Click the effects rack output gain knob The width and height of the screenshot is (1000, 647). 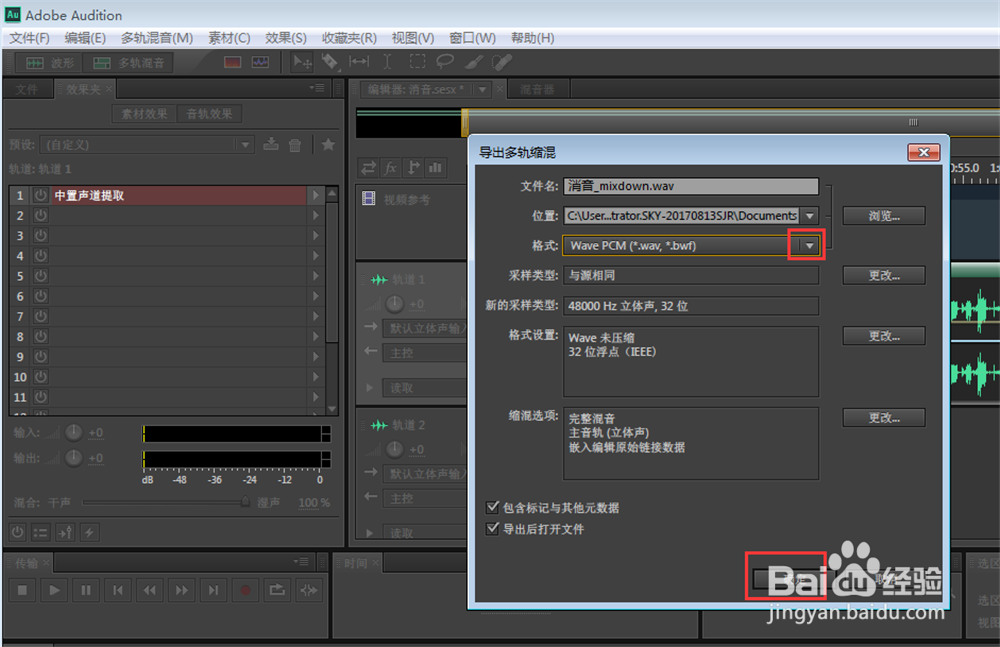click(x=74, y=457)
